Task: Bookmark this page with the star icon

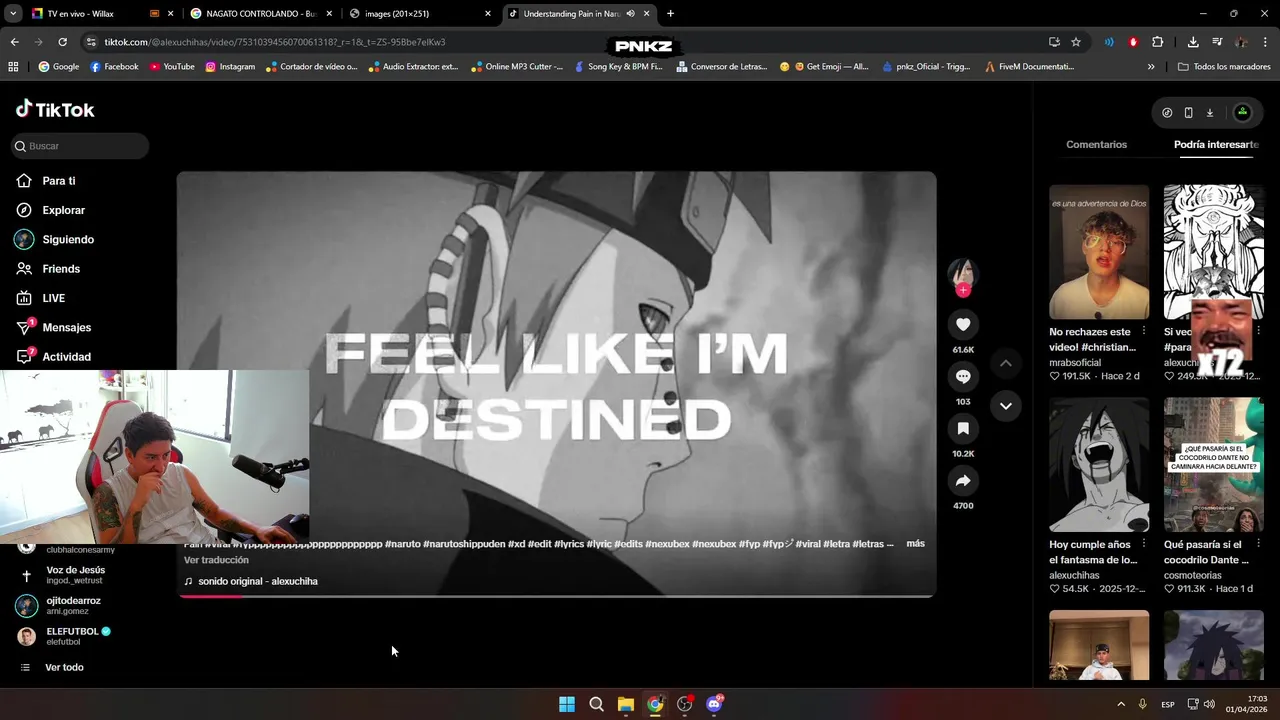Action: [x=1076, y=42]
